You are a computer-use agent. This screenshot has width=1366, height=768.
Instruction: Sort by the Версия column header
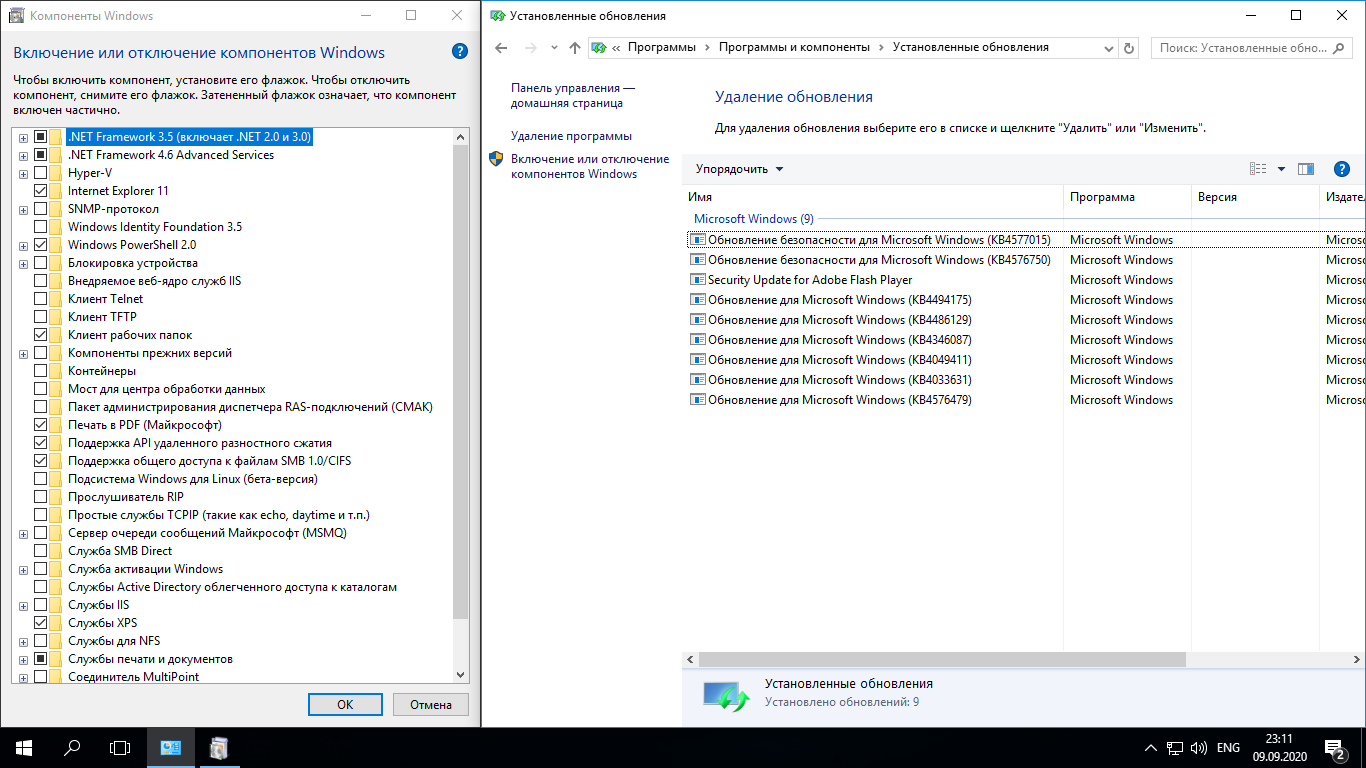click(x=1256, y=197)
